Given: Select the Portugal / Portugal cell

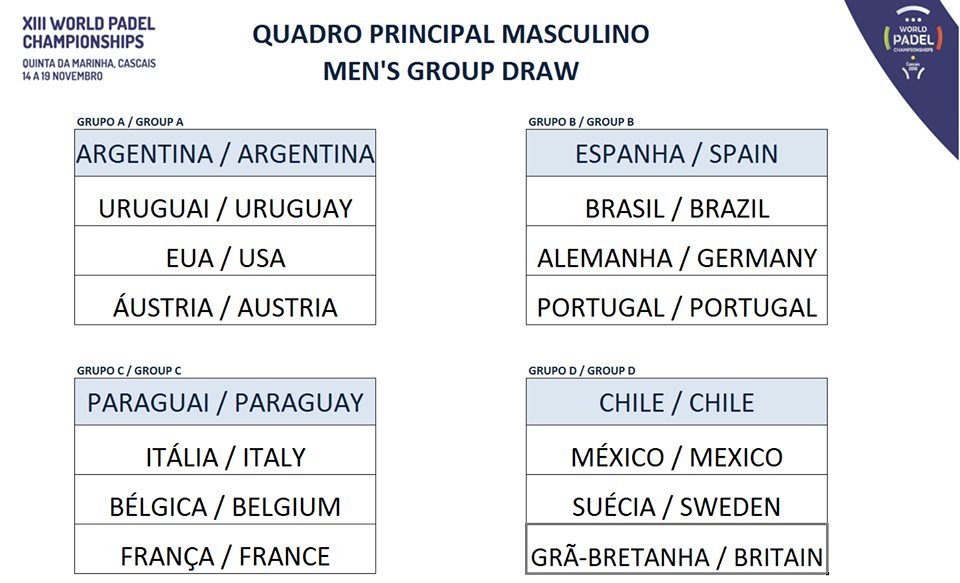Looking at the screenshot, I should [676, 307].
